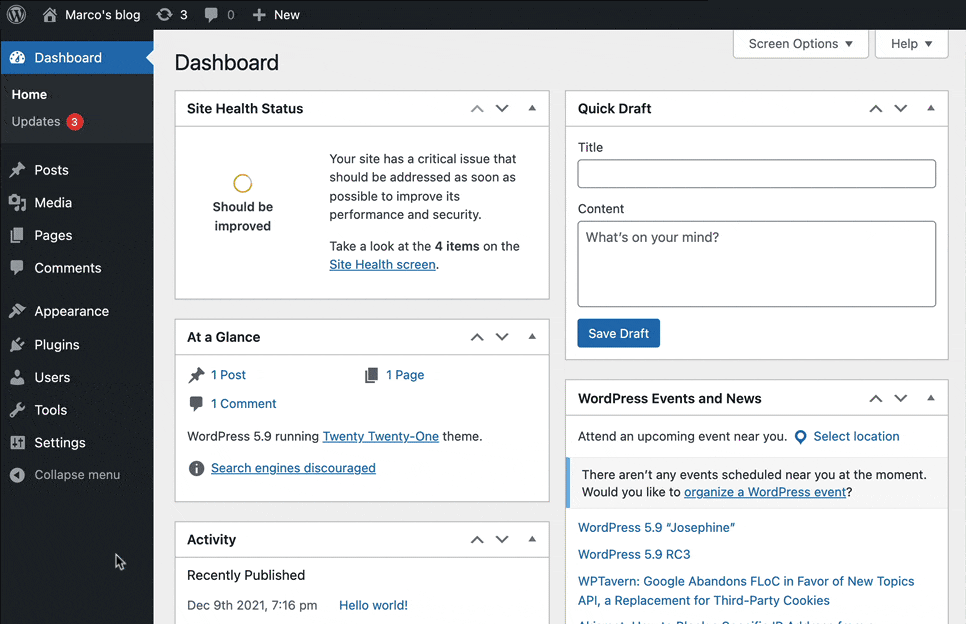
Task: Open the updates icon in admin bar
Action: point(165,15)
